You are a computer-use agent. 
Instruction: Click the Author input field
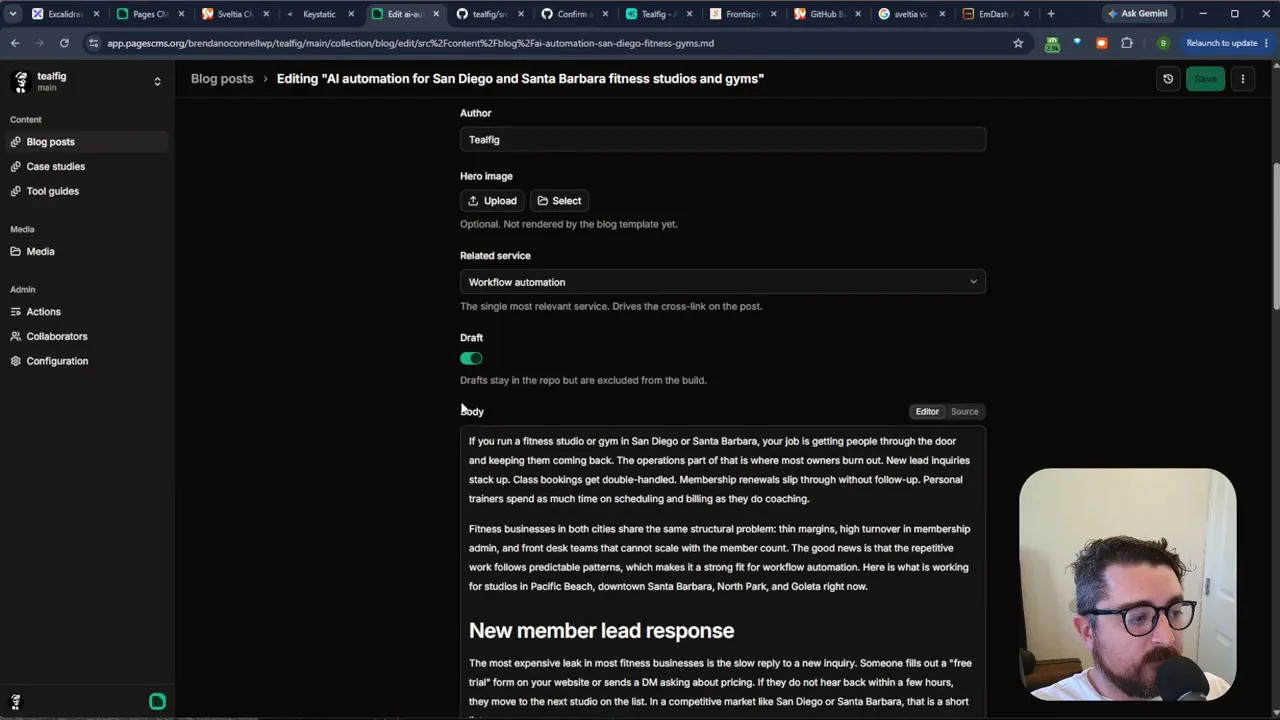[x=723, y=140]
